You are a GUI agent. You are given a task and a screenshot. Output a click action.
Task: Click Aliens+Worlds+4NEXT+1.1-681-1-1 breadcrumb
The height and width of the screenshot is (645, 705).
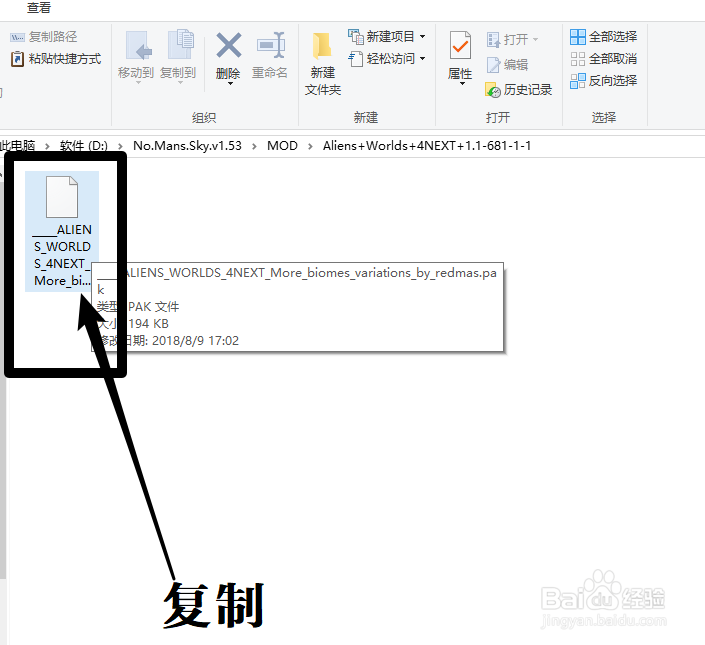[x=427, y=146]
